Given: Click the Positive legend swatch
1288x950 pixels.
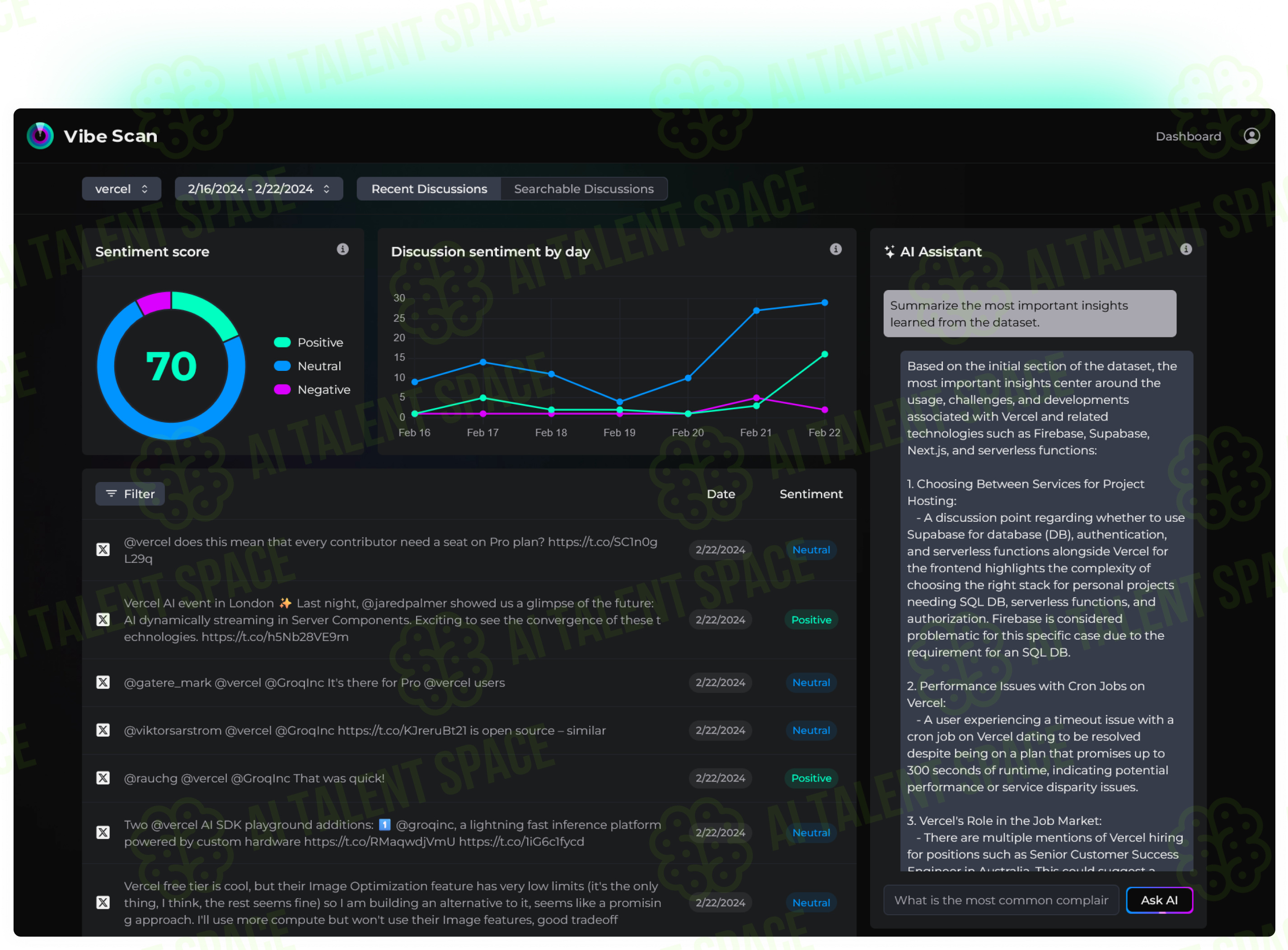Looking at the screenshot, I should 282,342.
